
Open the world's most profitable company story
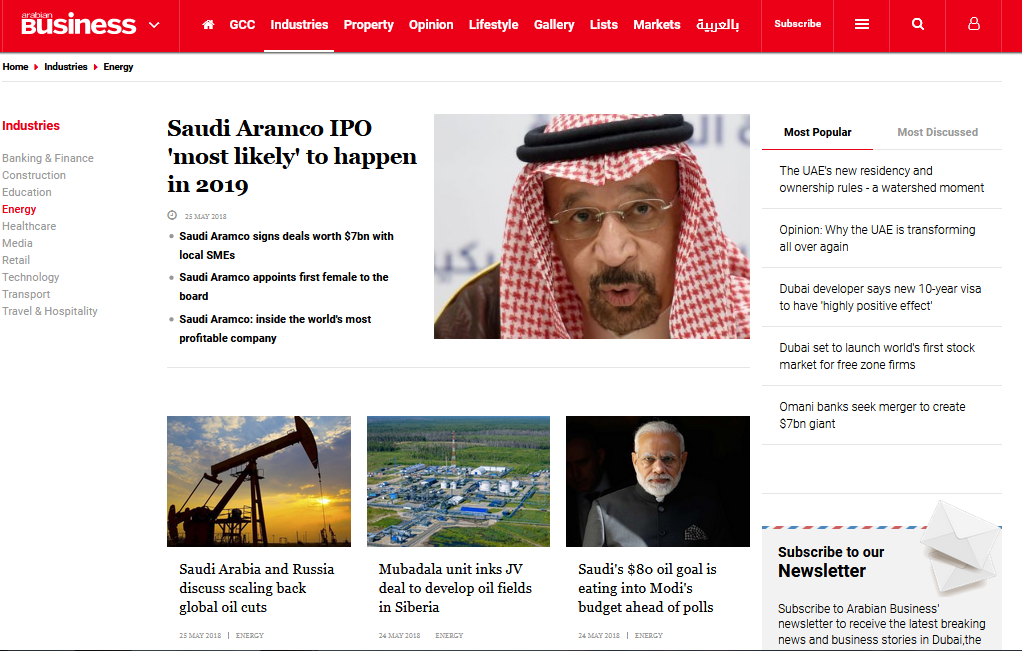pos(275,328)
